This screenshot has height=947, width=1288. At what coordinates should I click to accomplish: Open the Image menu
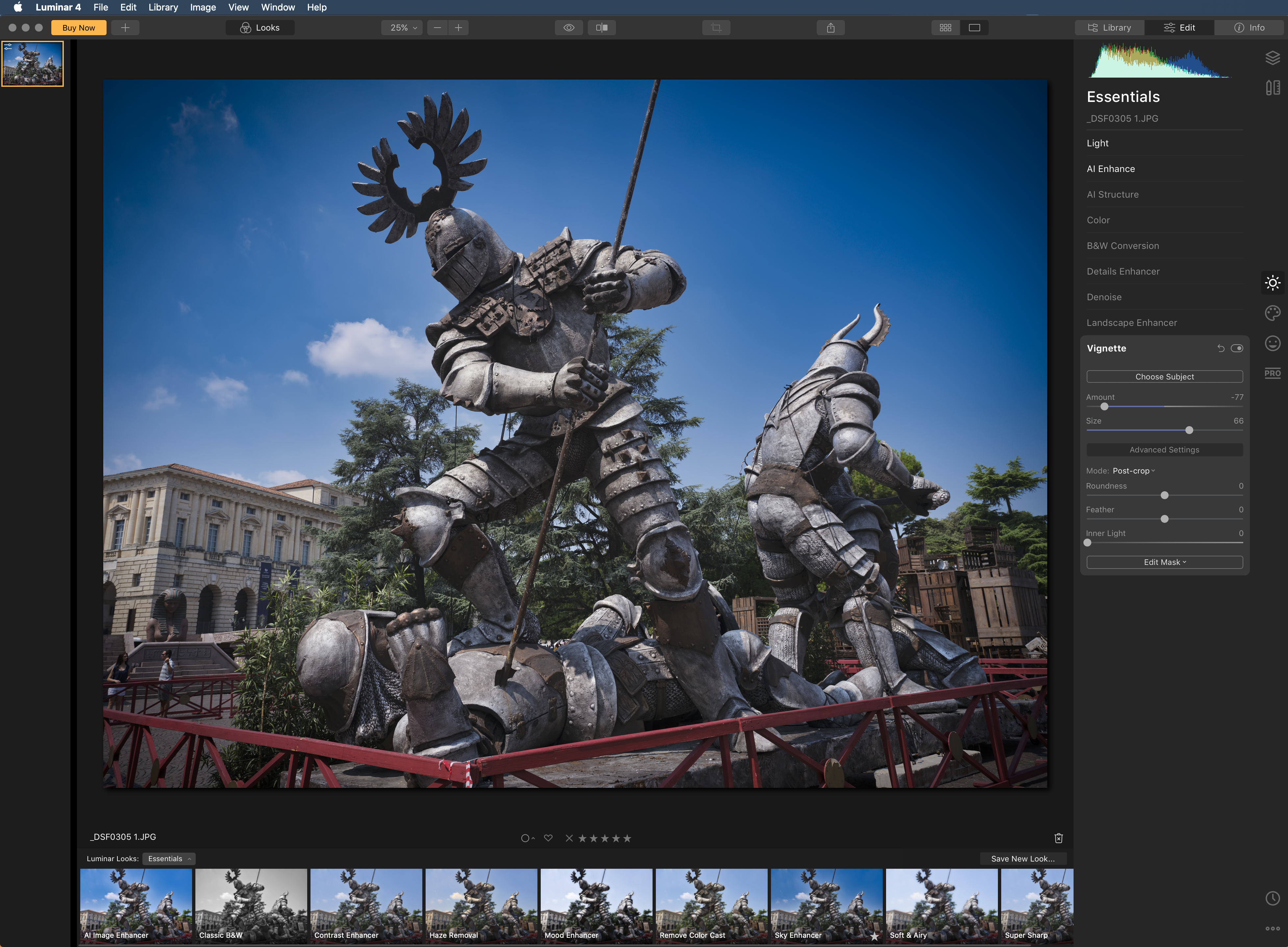pos(202,8)
